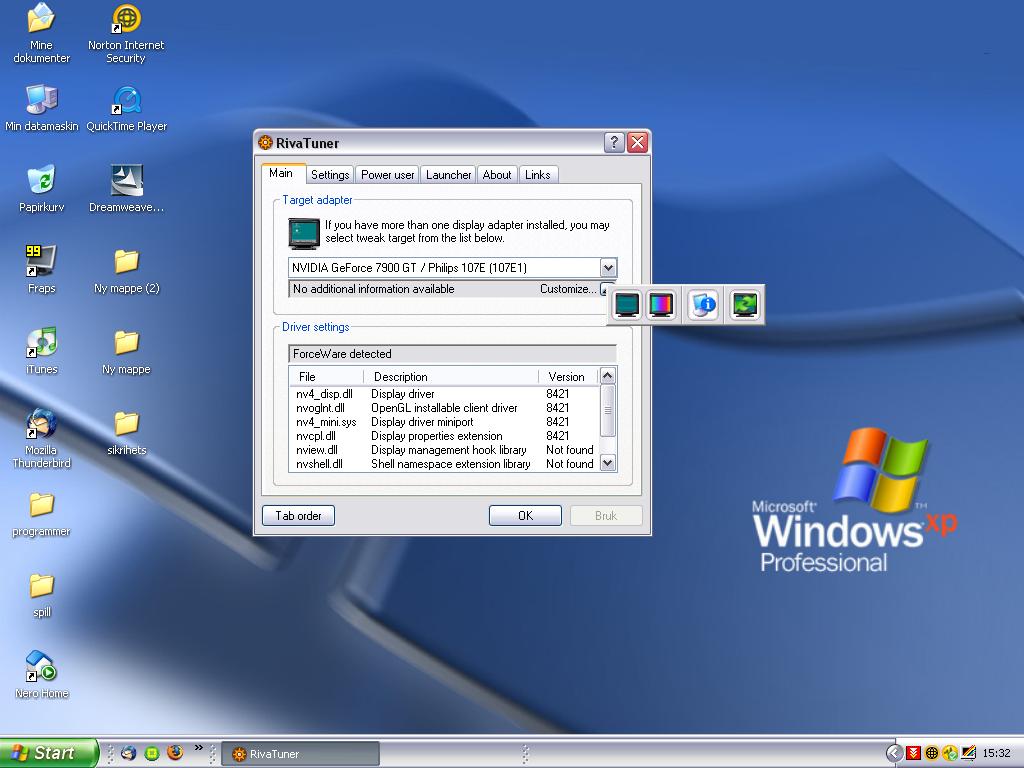This screenshot has height=768, width=1024.
Task: Launch Firefox from quick launch bar
Action: pos(174,753)
